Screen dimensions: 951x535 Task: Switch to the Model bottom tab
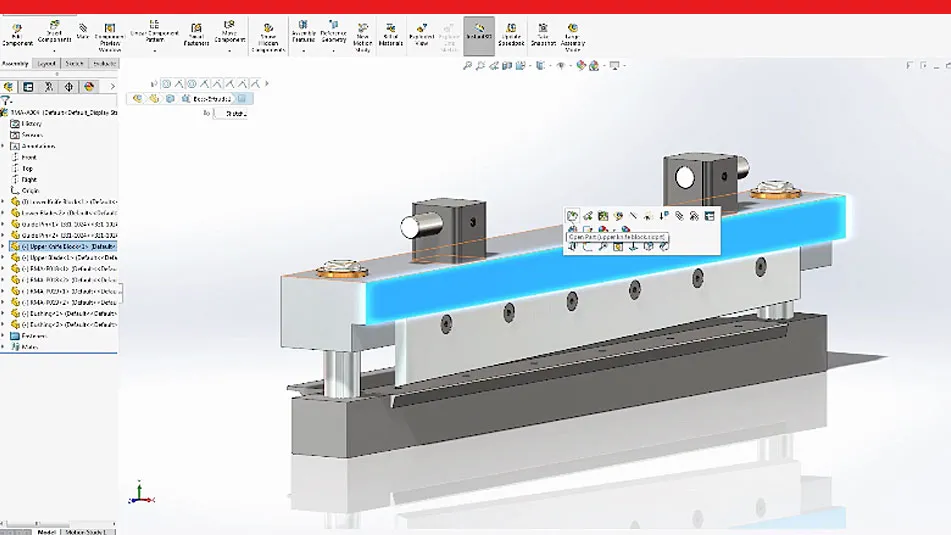coord(46,532)
